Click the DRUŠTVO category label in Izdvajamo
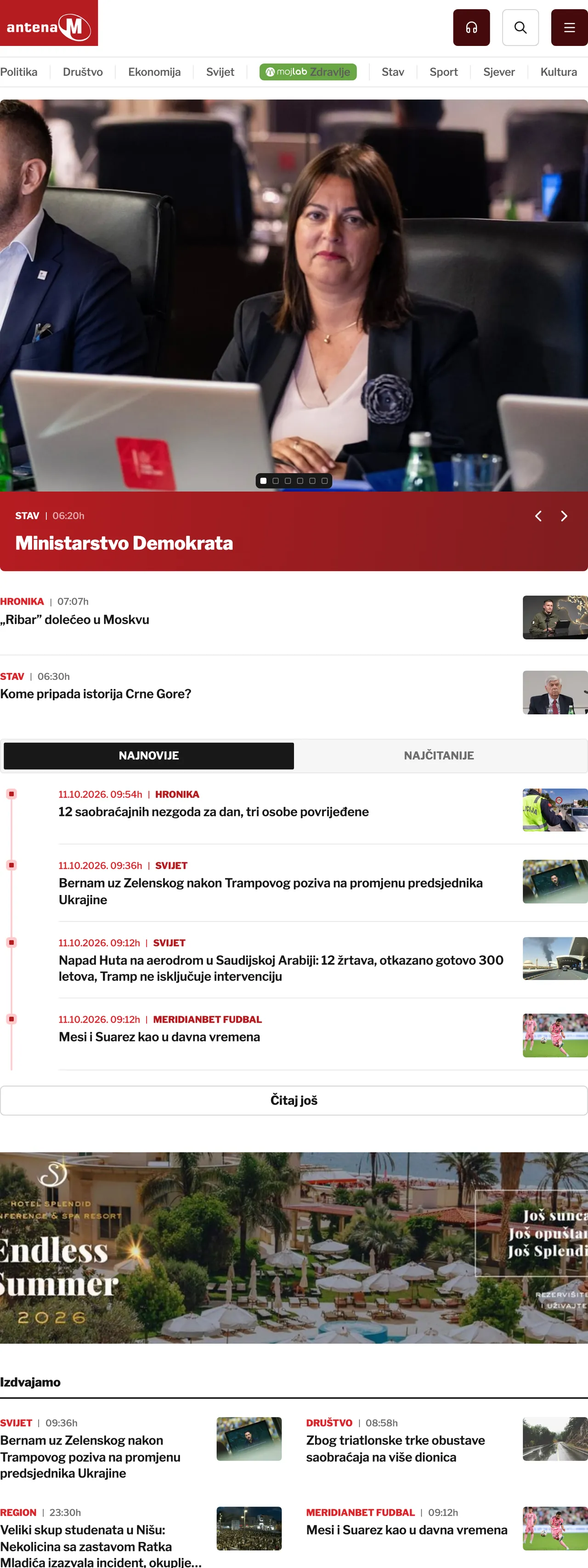The height and width of the screenshot is (1568, 588). coord(329,1422)
